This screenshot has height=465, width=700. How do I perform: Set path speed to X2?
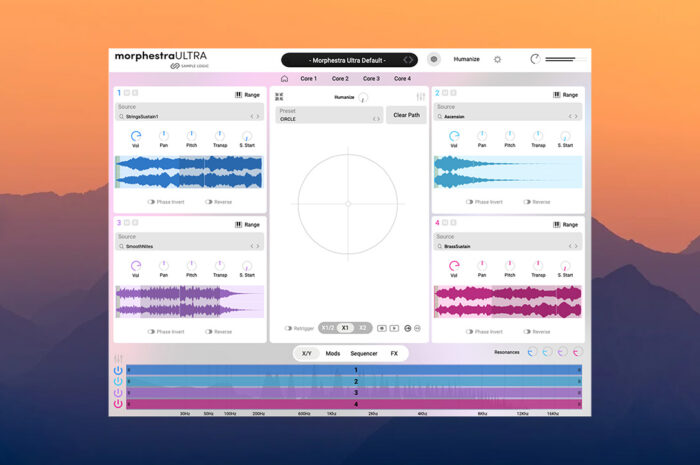click(x=363, y=328)
